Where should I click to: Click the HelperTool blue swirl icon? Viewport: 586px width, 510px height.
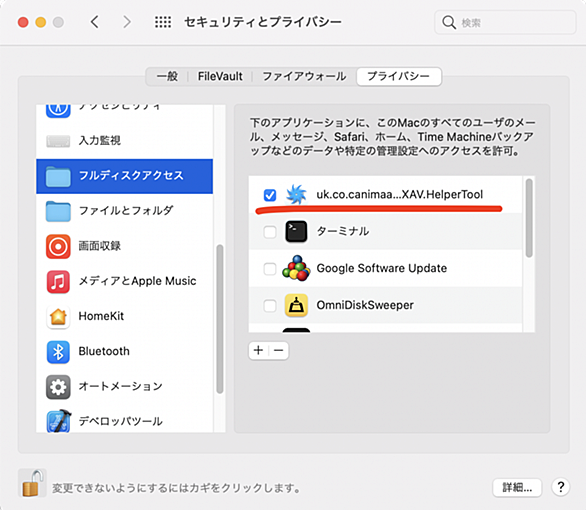pyautogui.click(x=296, y=195)
